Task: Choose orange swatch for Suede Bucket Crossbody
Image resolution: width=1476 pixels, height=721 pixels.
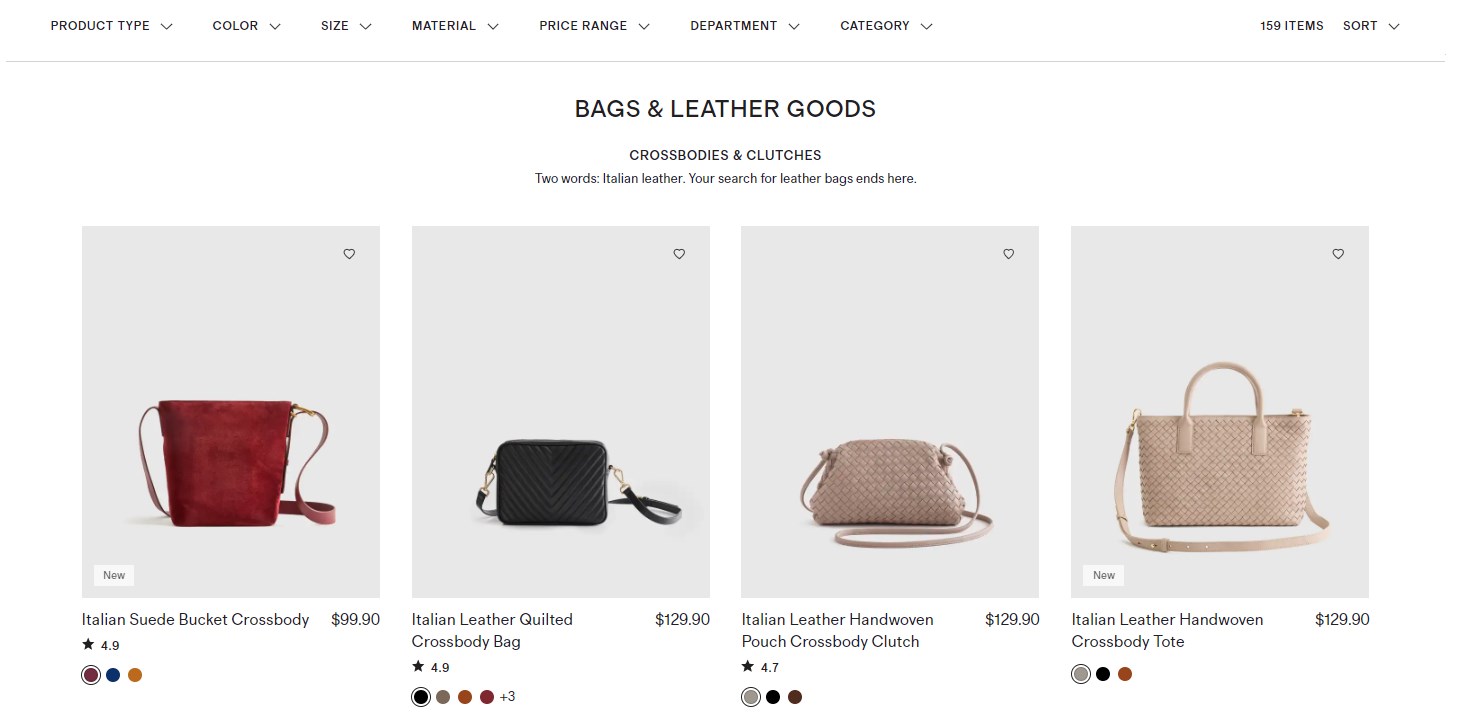Action: coord(135,675)
